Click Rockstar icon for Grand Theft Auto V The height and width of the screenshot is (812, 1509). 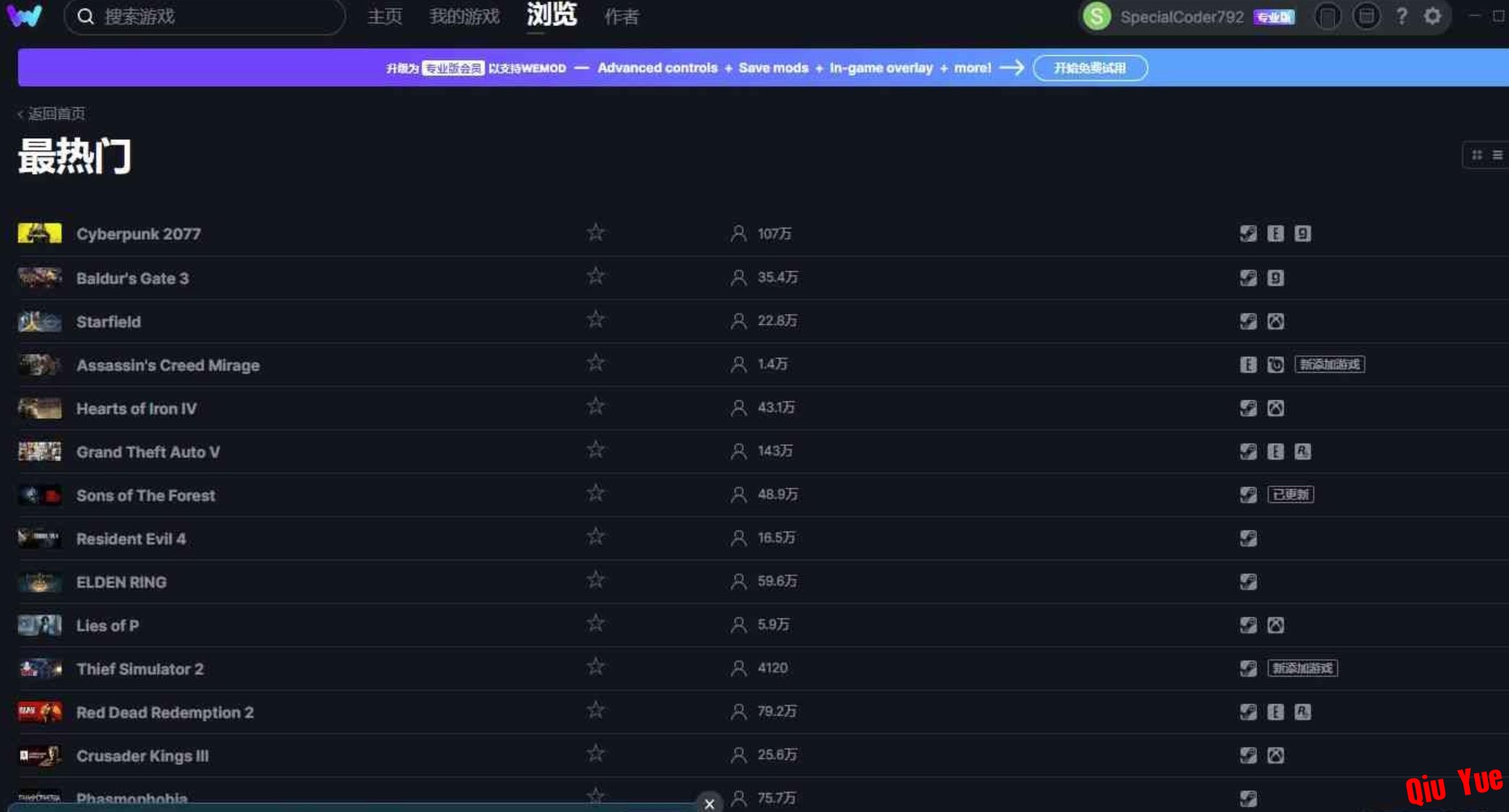click(x=1303, y=452)
